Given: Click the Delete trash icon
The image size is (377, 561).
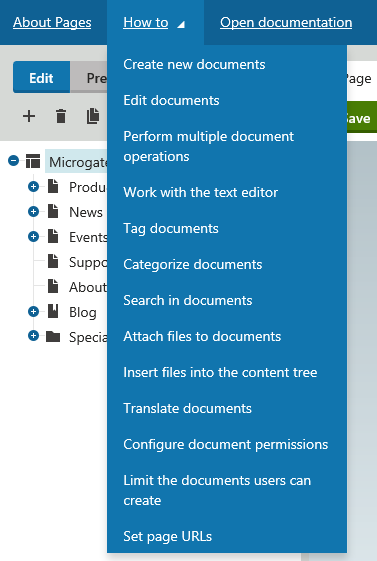Looking at the screenshot, I should 61,116.
